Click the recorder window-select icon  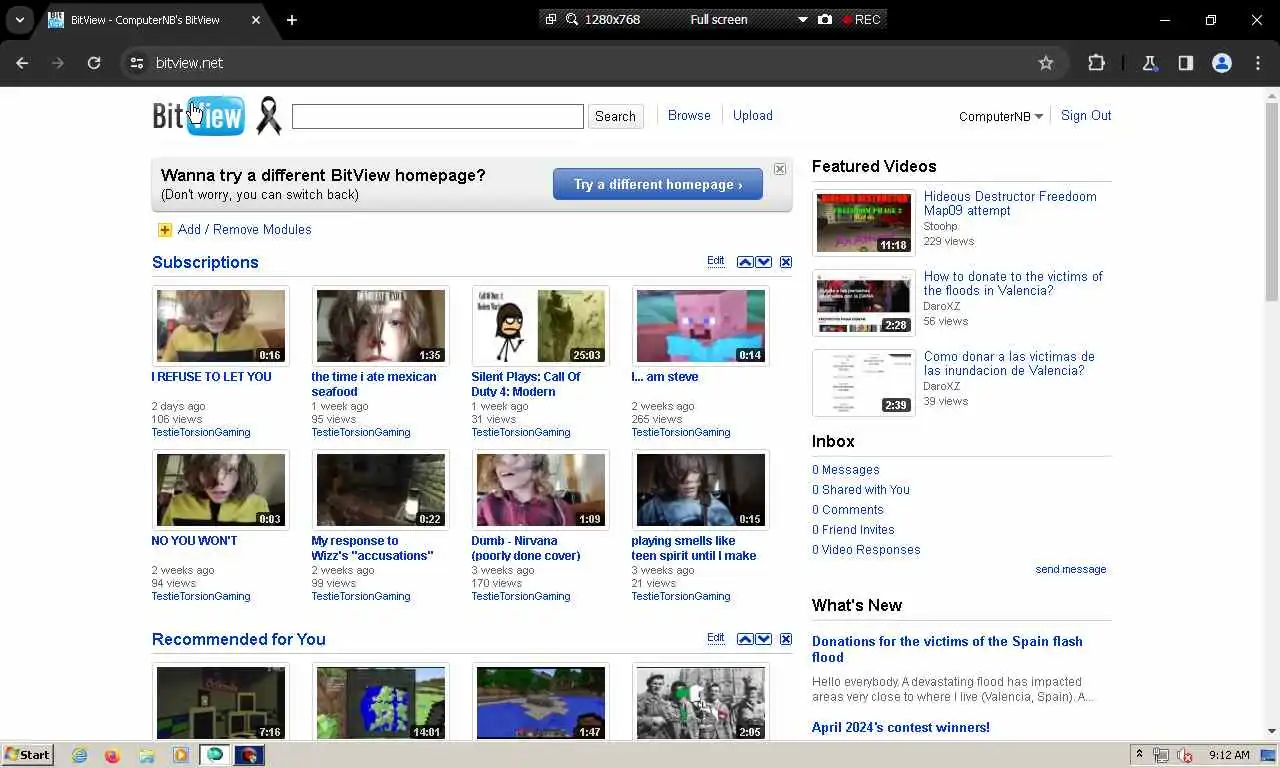[x=550, y=19]
